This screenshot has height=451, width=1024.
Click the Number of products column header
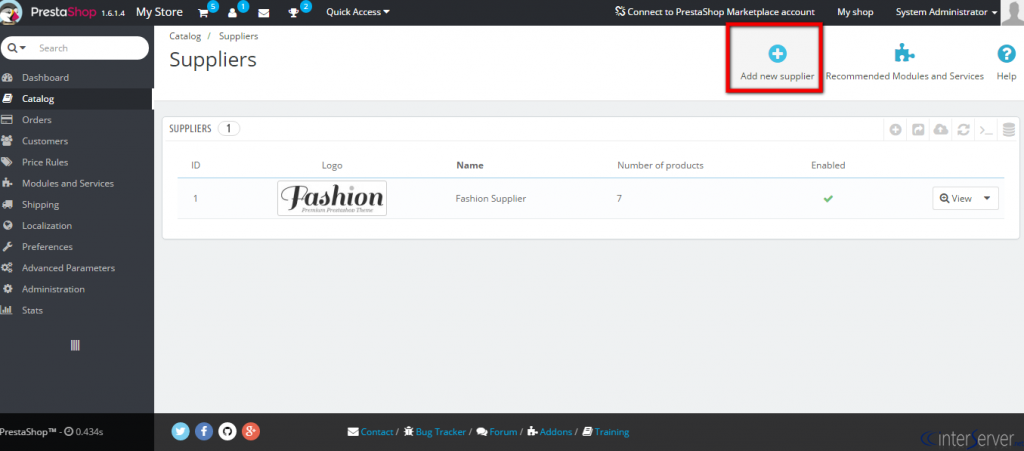pos(660,165)
